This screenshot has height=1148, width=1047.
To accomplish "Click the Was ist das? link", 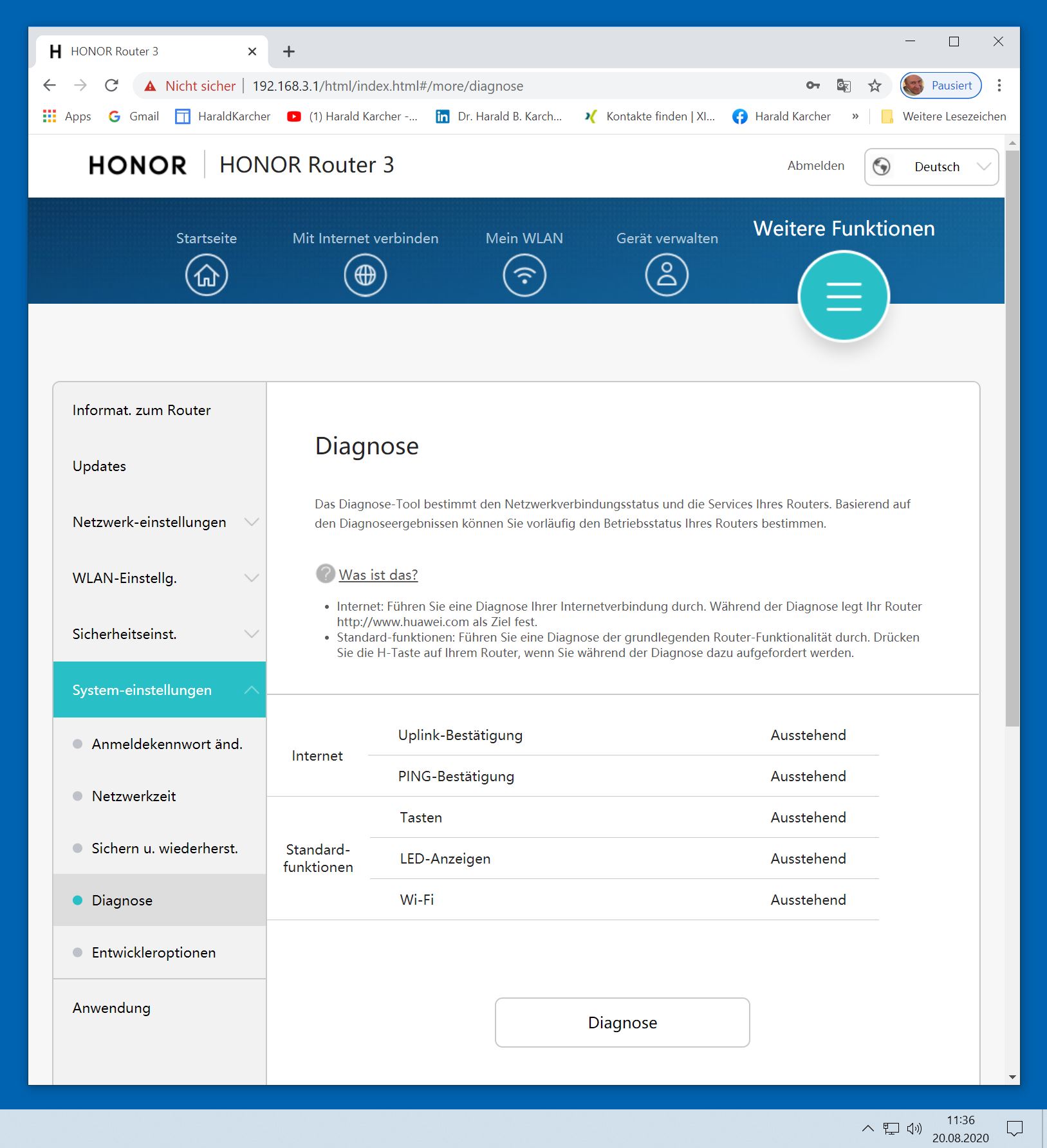I will pos(378,575).
